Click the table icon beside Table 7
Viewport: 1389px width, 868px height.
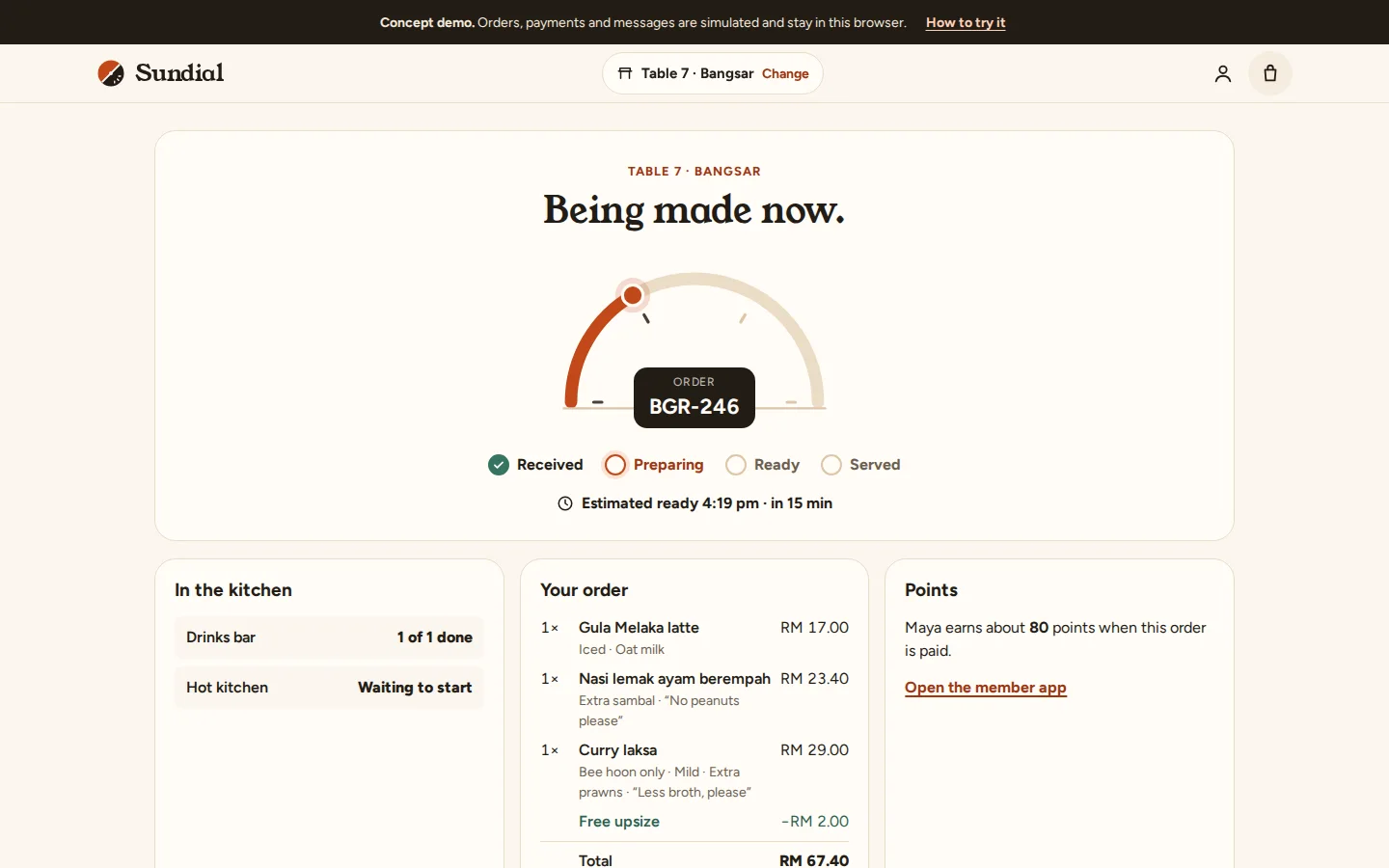[x=625, y=73]
